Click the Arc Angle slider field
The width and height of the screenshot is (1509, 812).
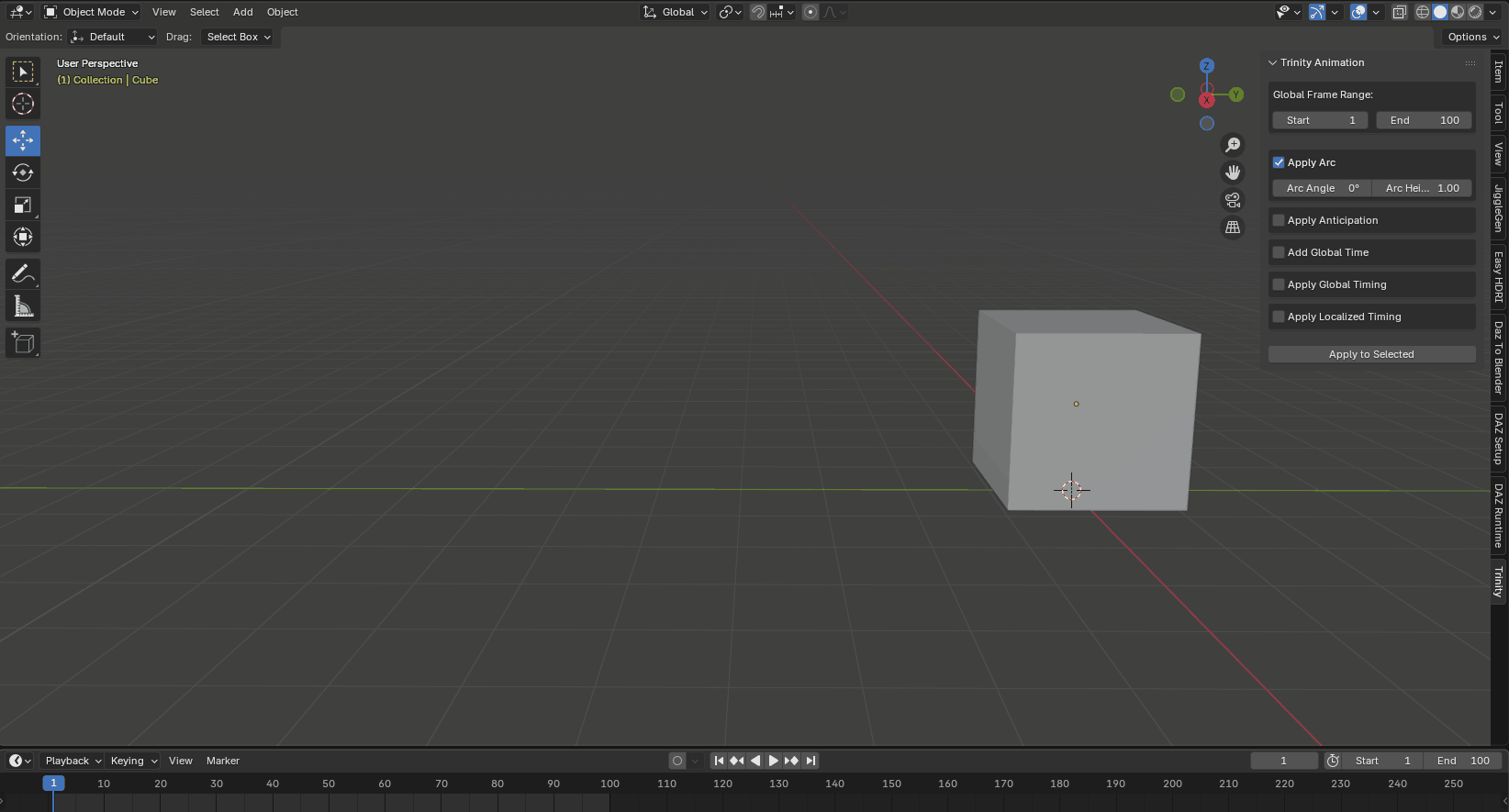[1322, 188]
